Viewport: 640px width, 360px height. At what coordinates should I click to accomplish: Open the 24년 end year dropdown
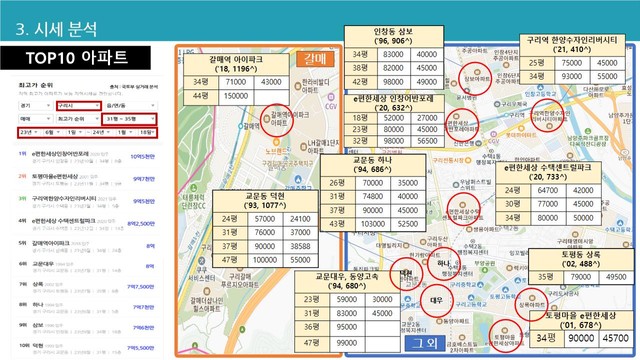(x=102, y=132)
